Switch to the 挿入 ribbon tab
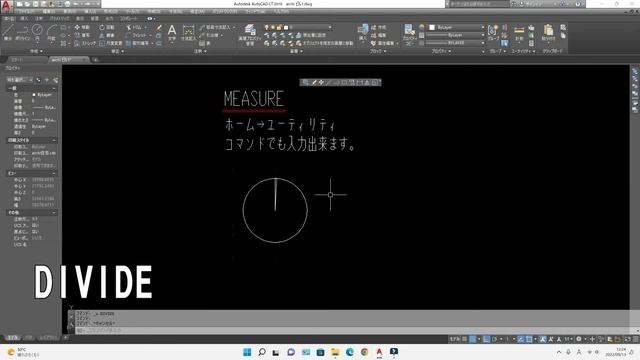The image size is (640, 360). [x=24, y=18]
